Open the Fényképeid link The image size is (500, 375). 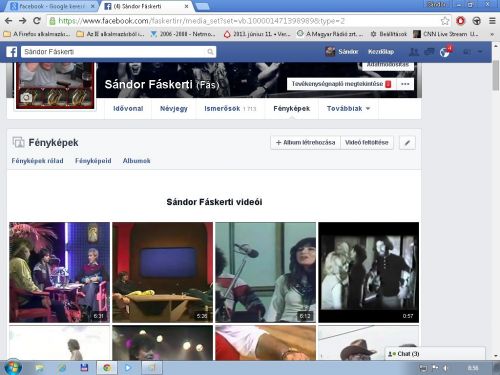coord(93,161)
